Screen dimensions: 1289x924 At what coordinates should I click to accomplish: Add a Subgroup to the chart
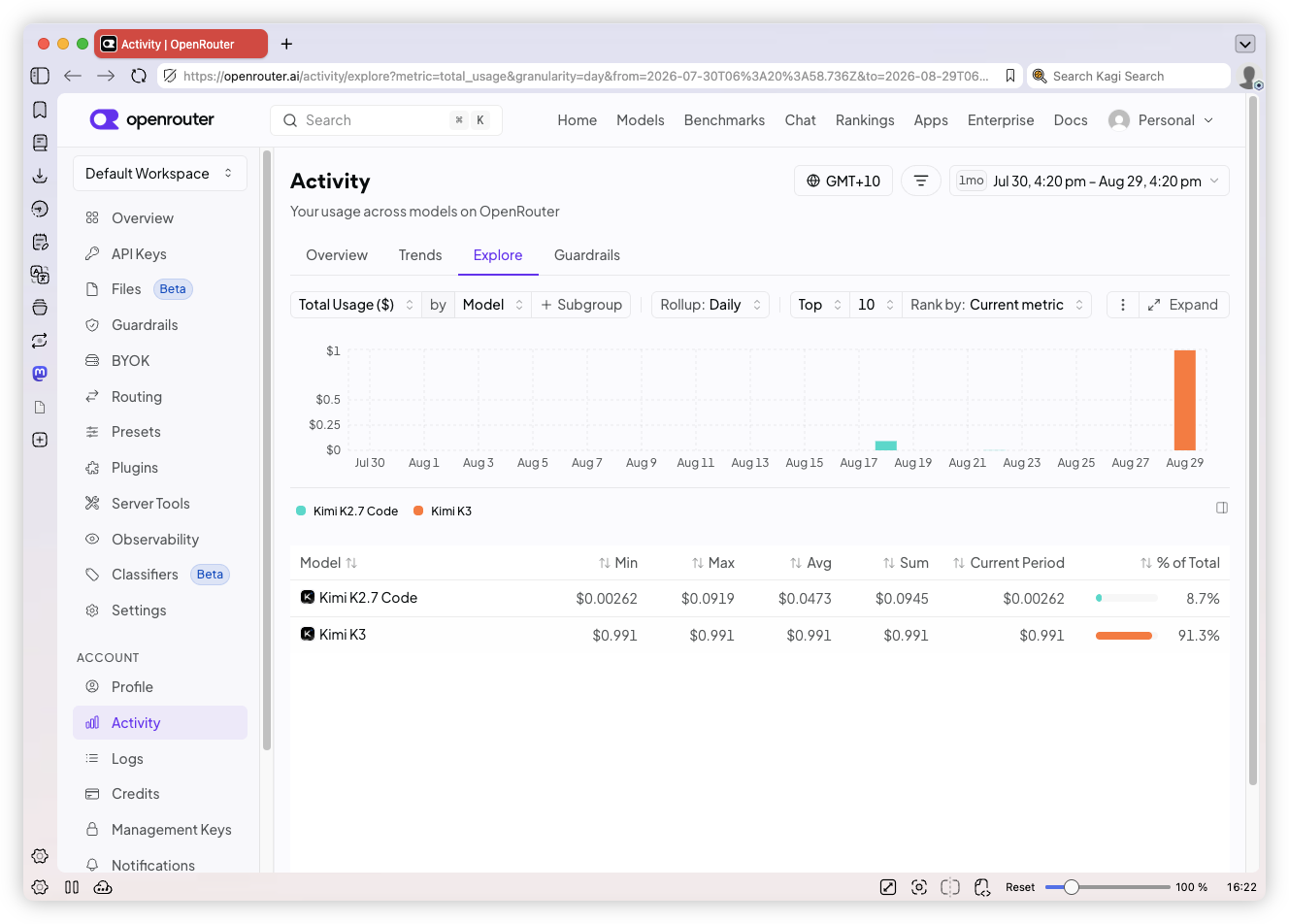[x=581, y=305]
